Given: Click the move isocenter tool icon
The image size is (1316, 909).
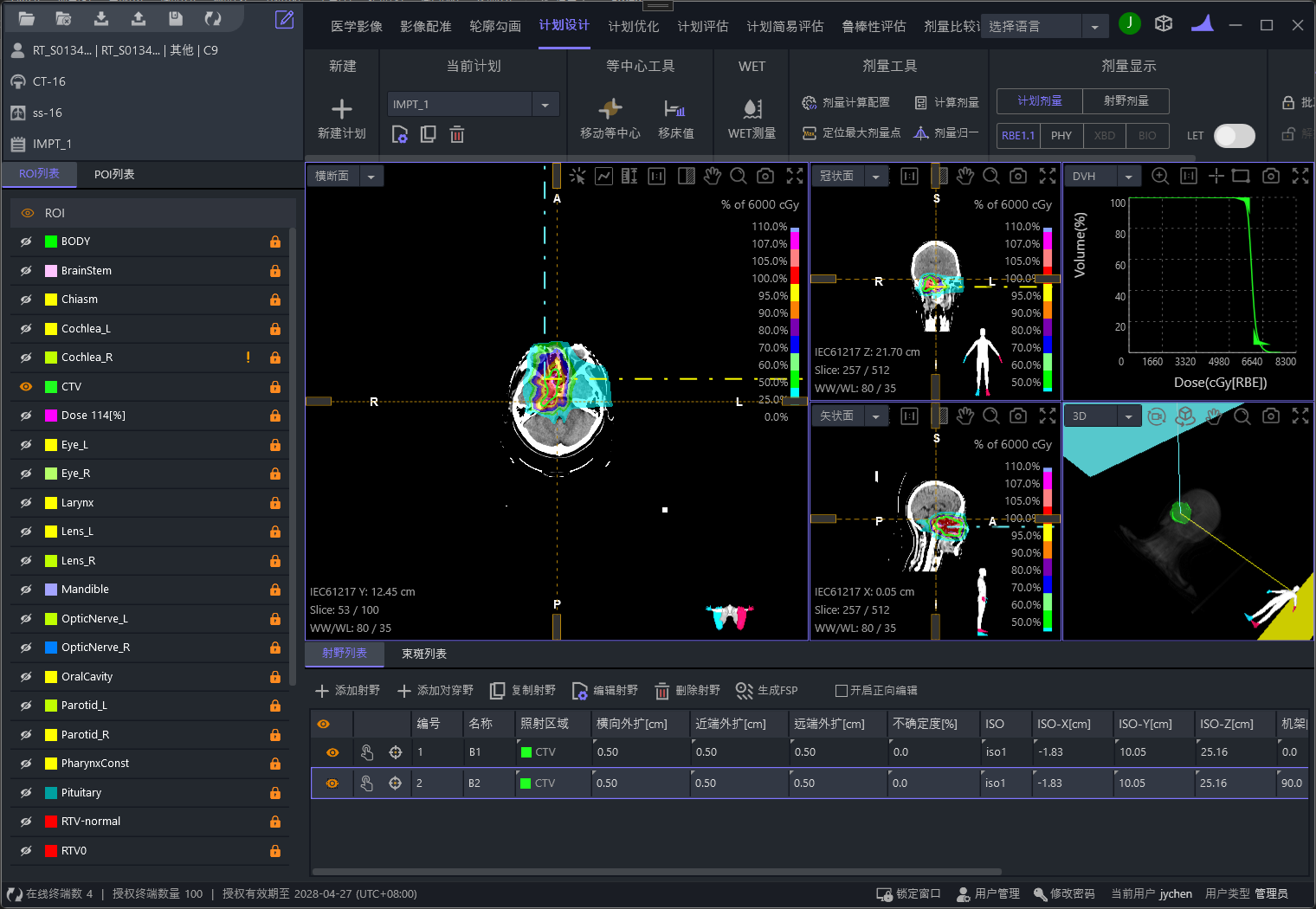Looking at the screenshot, I should tap(610, 109).
